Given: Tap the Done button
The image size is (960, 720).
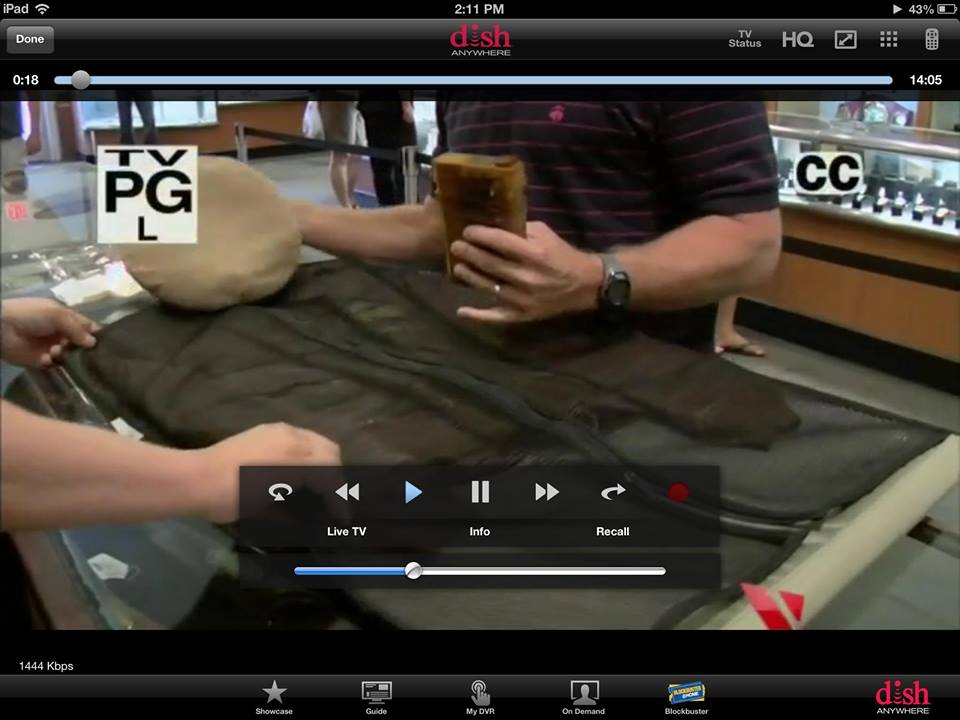Looking at the screenshot, I should [30, 39].
